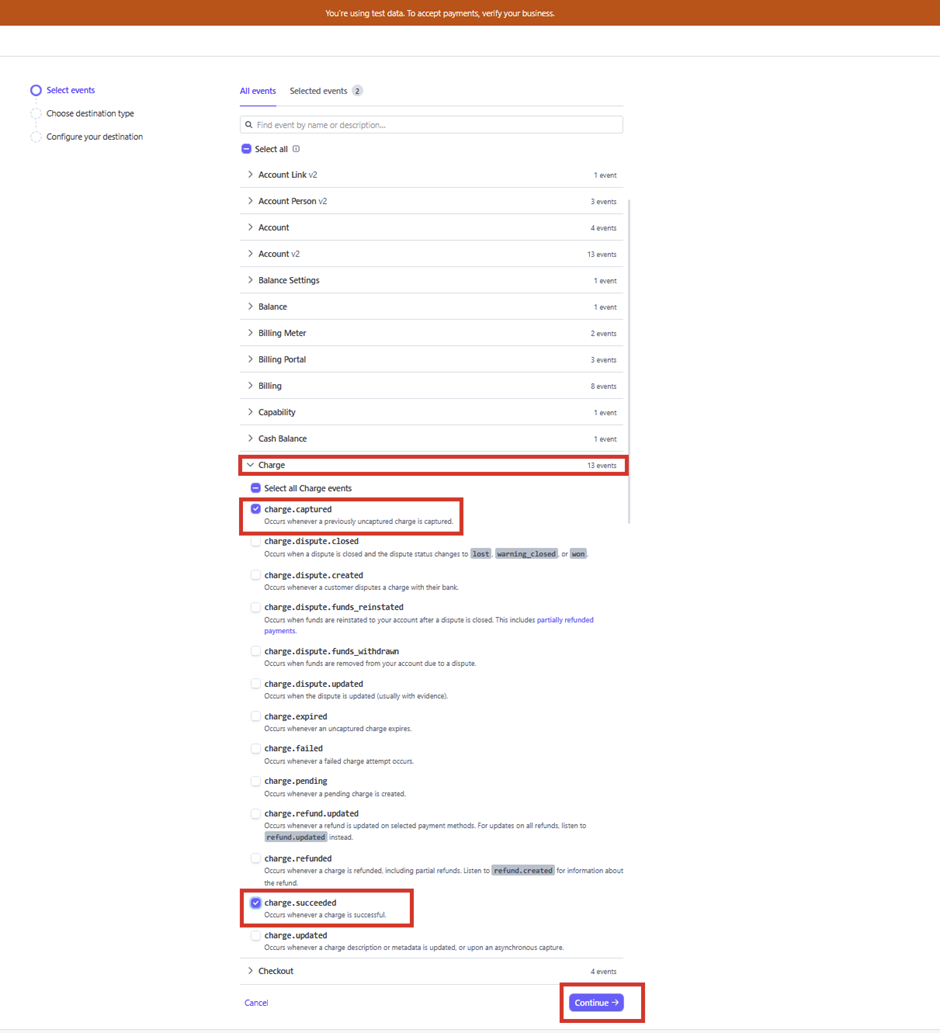Screen dimensions: 940x1033
Task: Enable the charge.failed event checkbox
Action: pyautogui.click(x=256, y=748)
